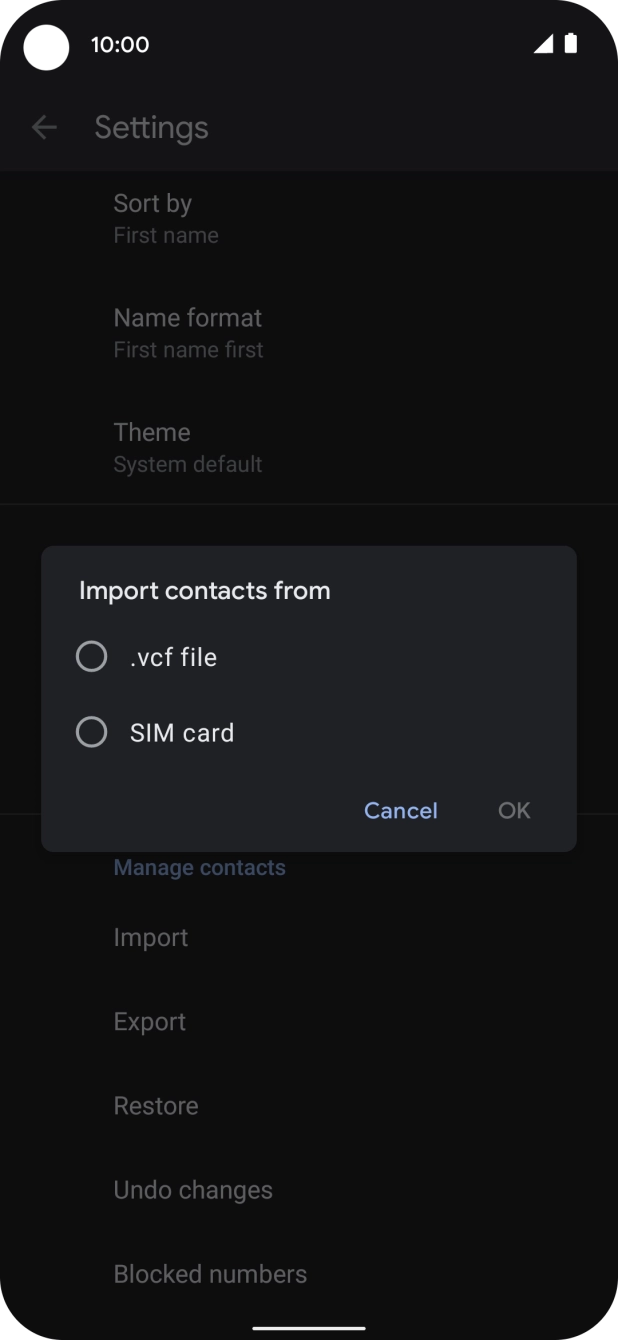Choose SIM card as import source
Image resolution: width=618 pixels, height=1340 pixels.
tap(182, 732)
